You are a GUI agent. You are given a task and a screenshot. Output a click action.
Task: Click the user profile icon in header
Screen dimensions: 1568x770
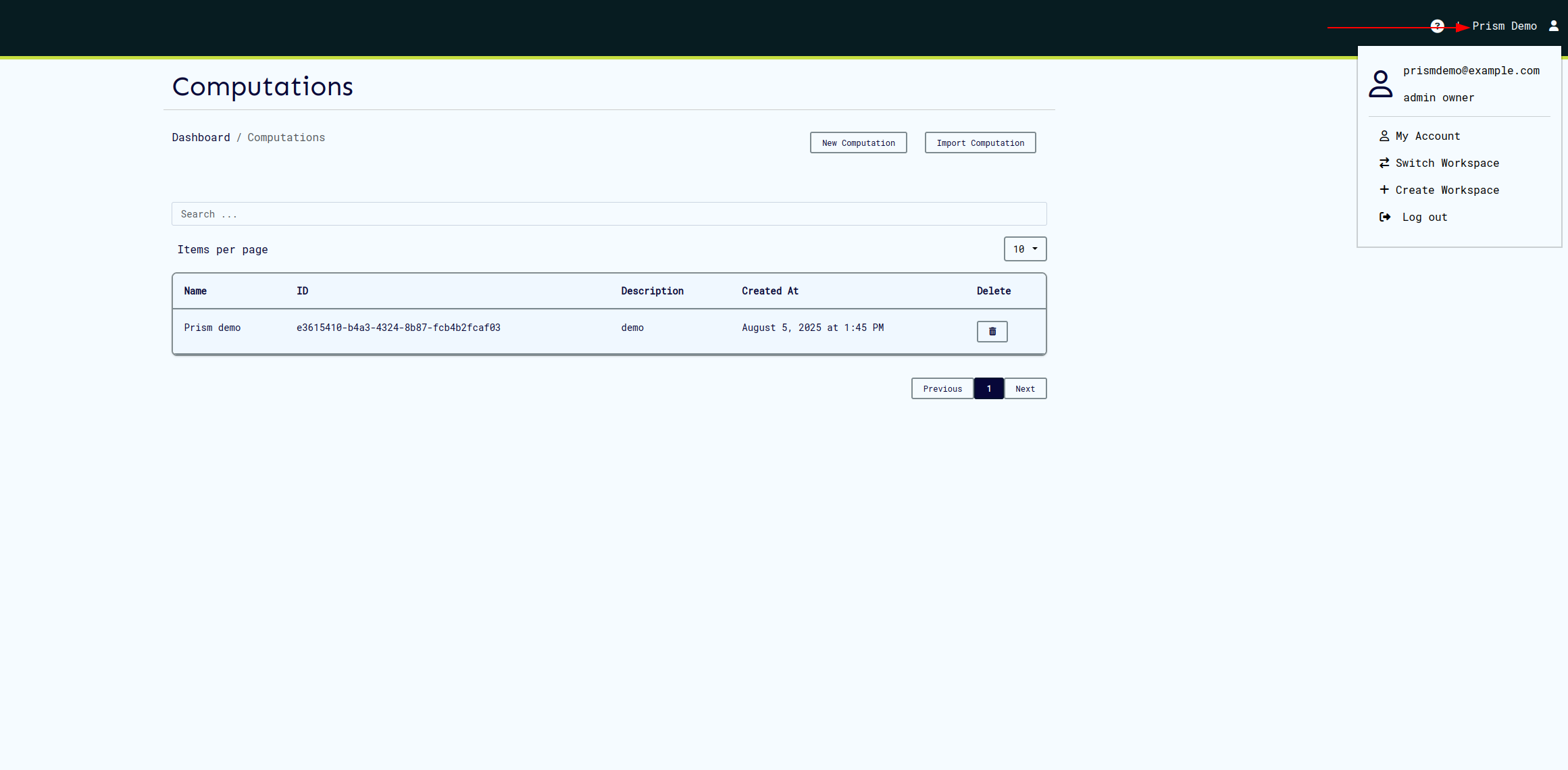tap(1554, 26)
